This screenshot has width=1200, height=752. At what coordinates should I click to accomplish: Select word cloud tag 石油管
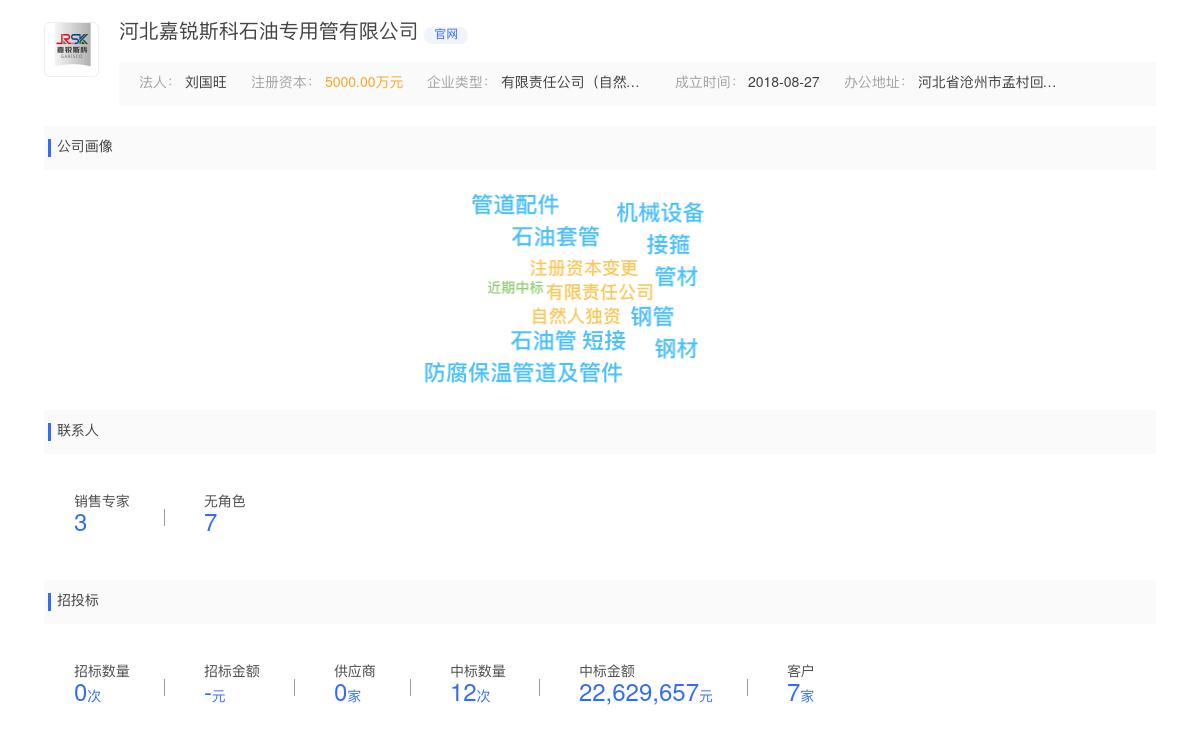coord(543,341)
